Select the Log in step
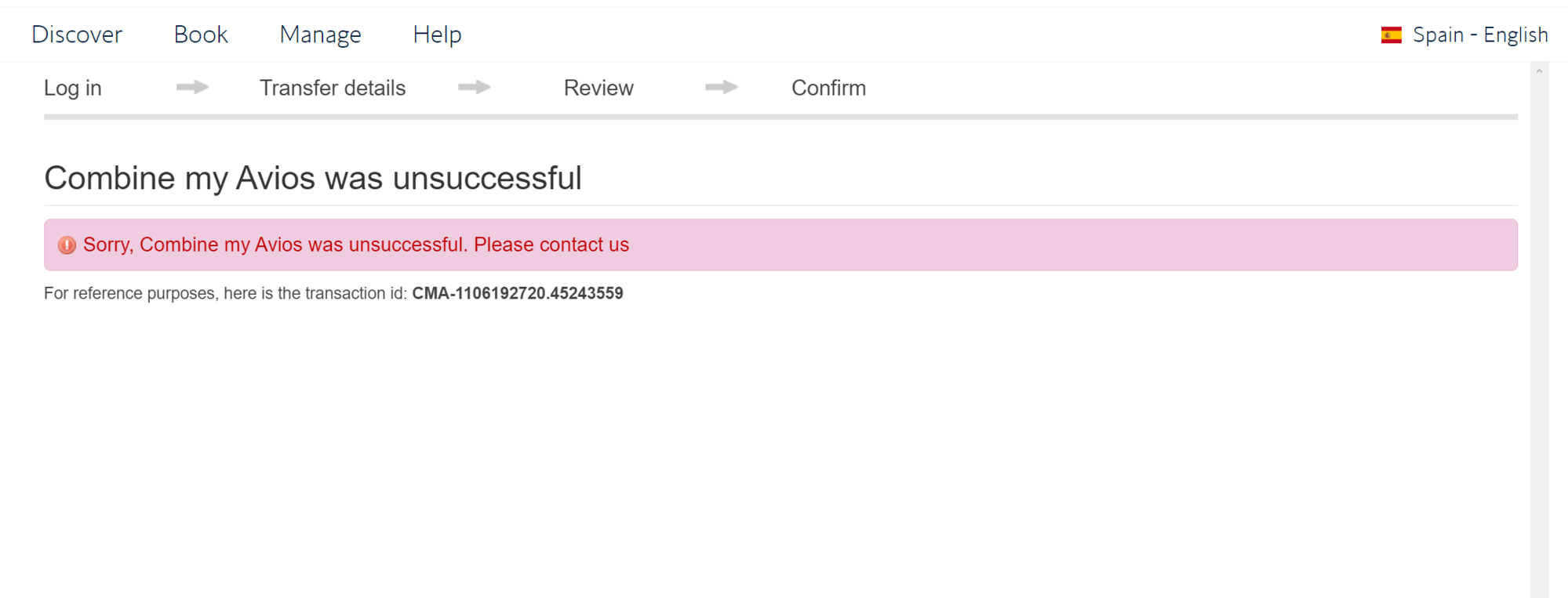1568x598 pixels. click(73, 88)
